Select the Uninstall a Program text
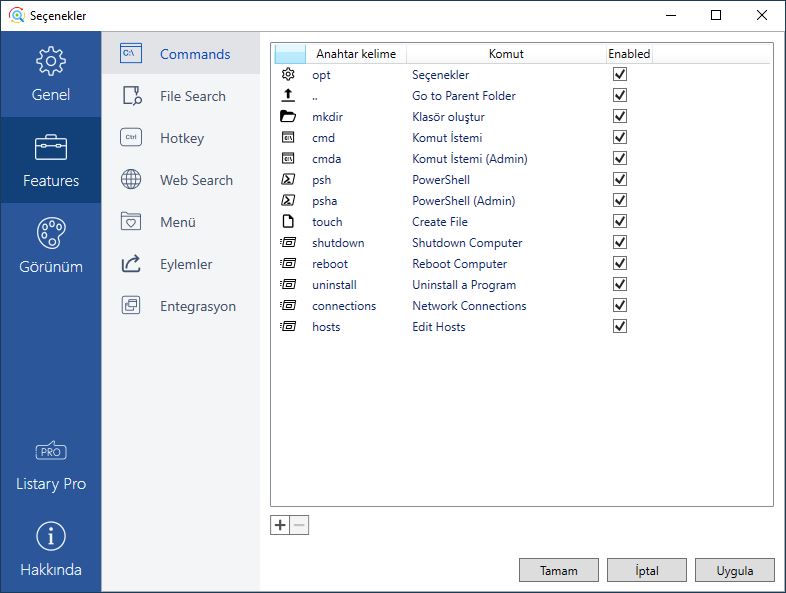The height and width of the screenshot is (593, 786). (464, 285)
